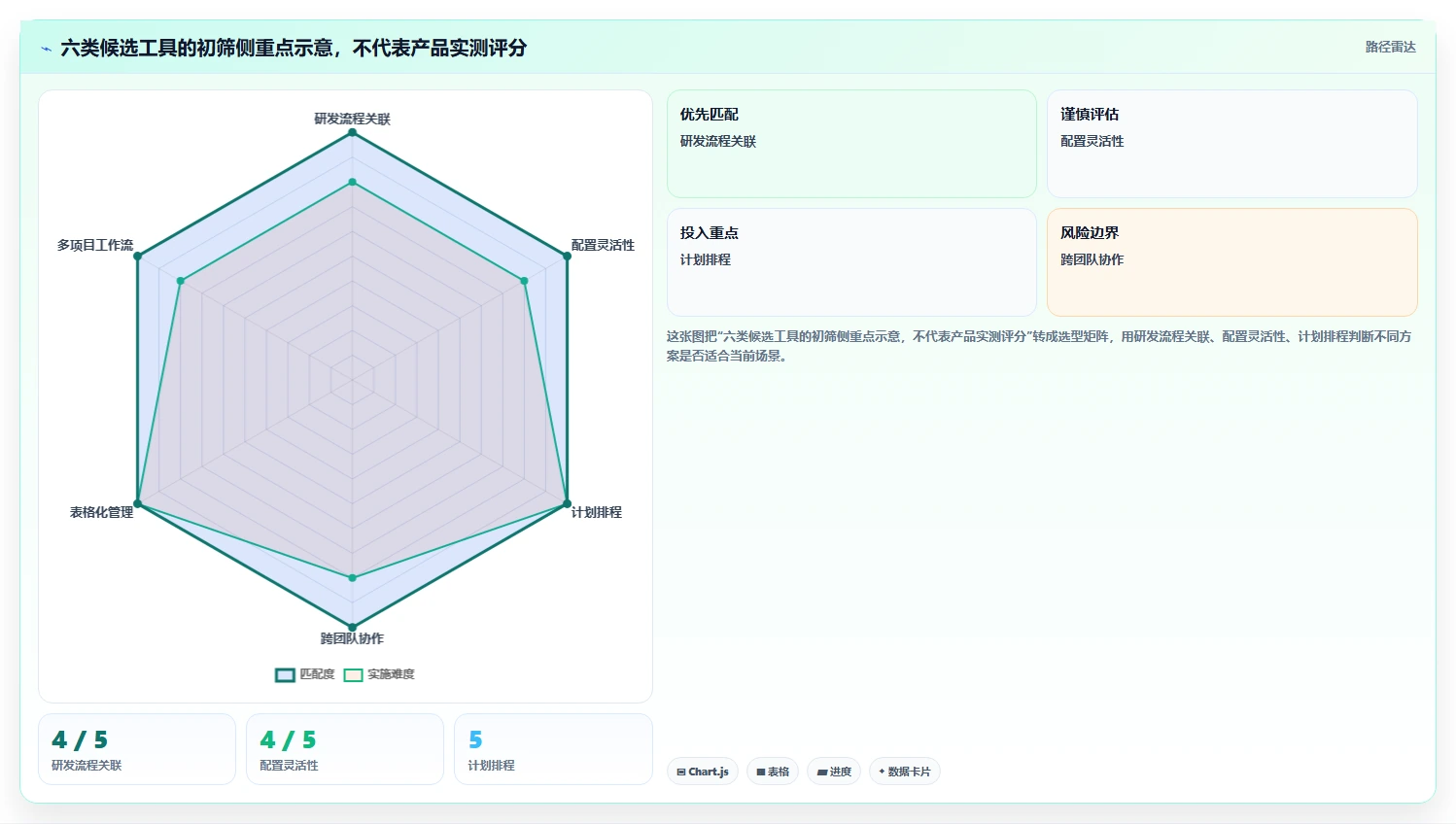
Task: Toggle the 匹配度 legend swatch
Action: (285, 674)
